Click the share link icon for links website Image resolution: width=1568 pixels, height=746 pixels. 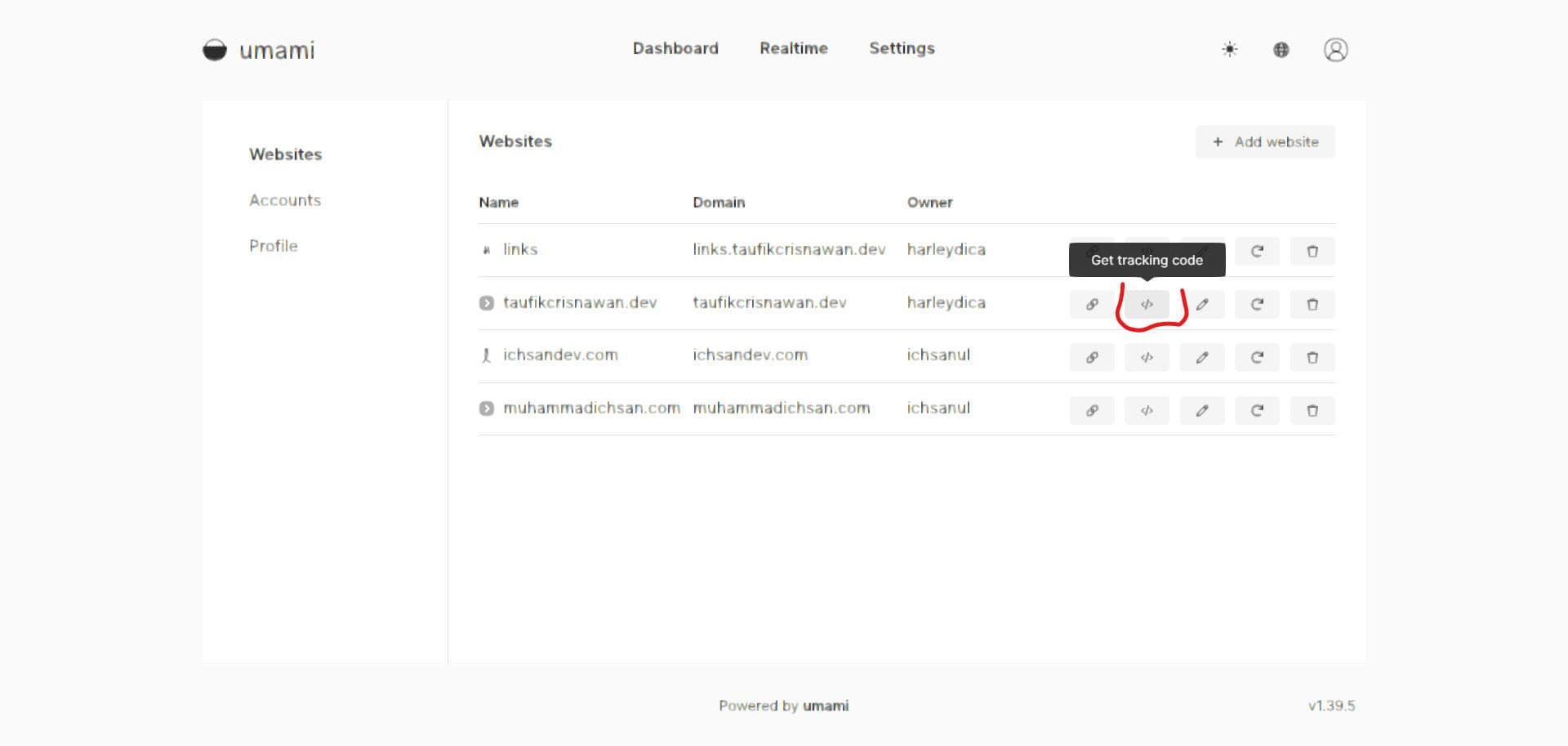tap(1092, 251)
